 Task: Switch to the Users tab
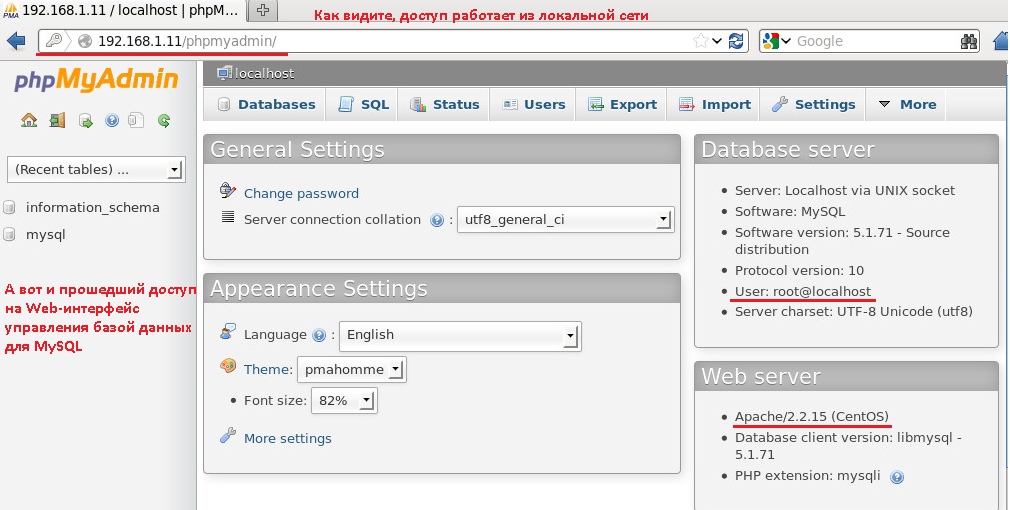coord(533,104)
